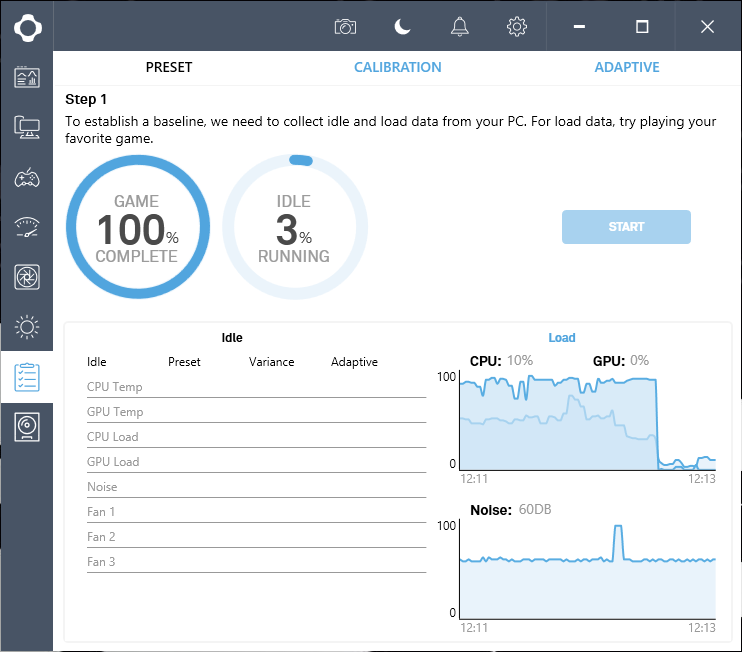Switch to the CALIBRATION tab

point(398,67)
